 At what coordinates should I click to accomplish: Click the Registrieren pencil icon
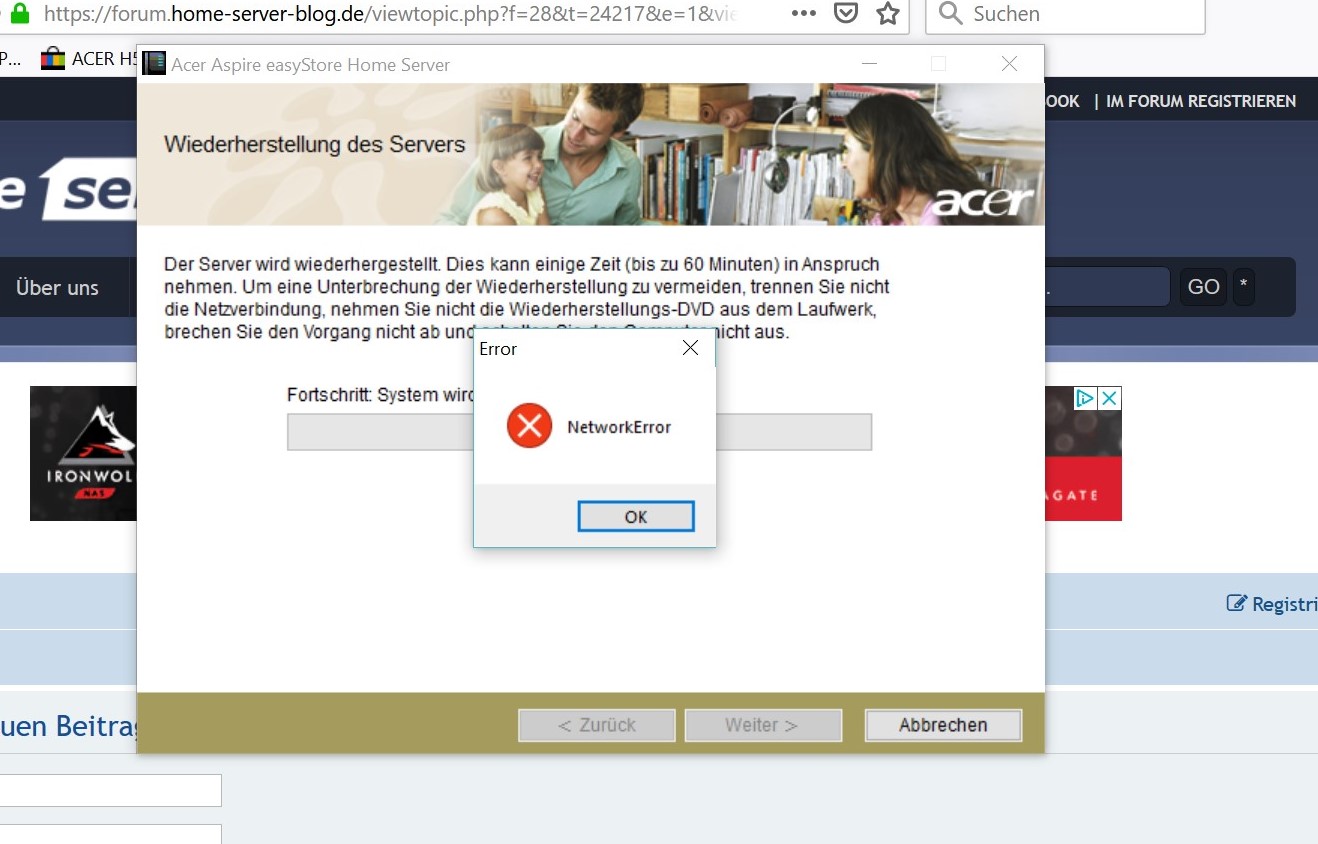coord(1236,602)
